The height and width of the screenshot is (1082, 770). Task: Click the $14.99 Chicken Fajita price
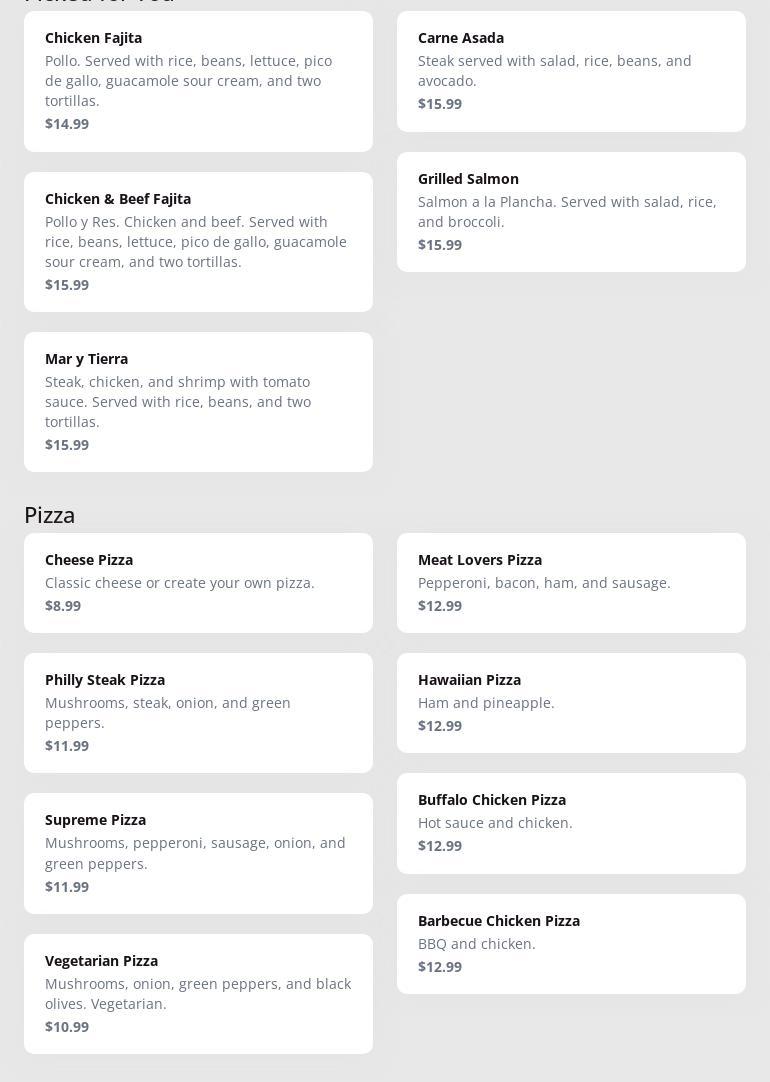tap(67, 124)
